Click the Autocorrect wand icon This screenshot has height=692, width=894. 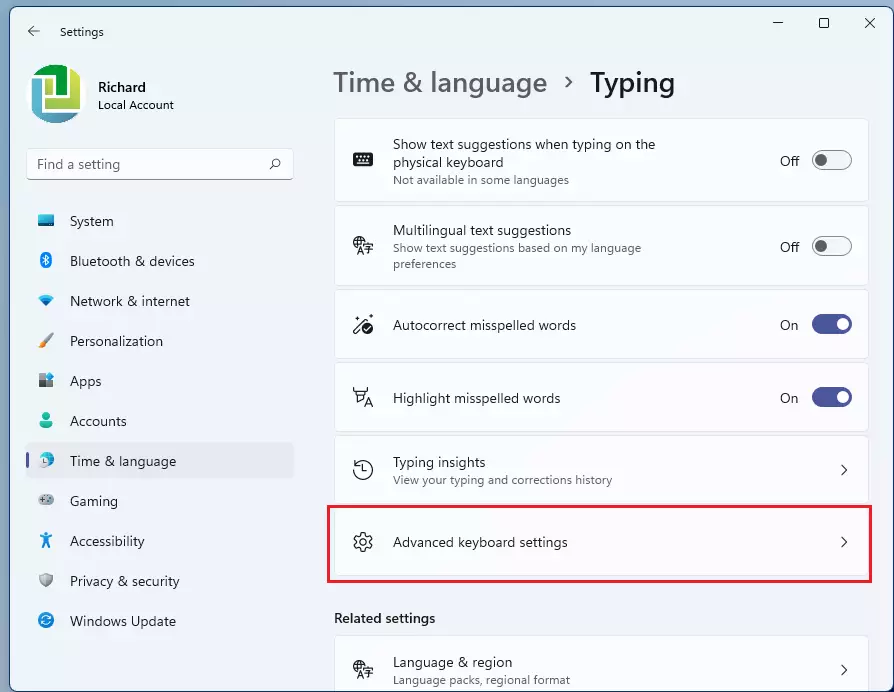363,324
